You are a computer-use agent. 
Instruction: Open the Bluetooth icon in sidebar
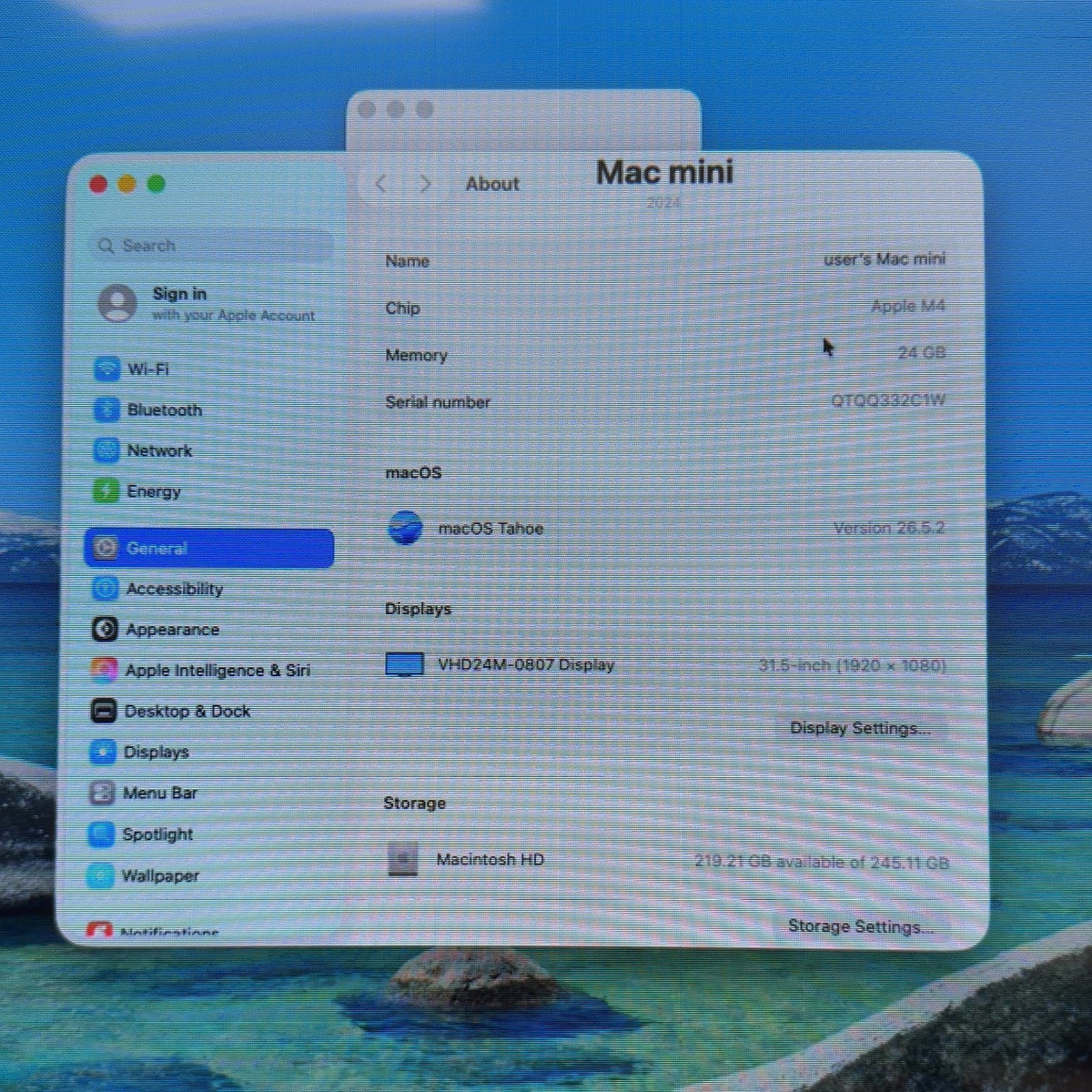106,409
